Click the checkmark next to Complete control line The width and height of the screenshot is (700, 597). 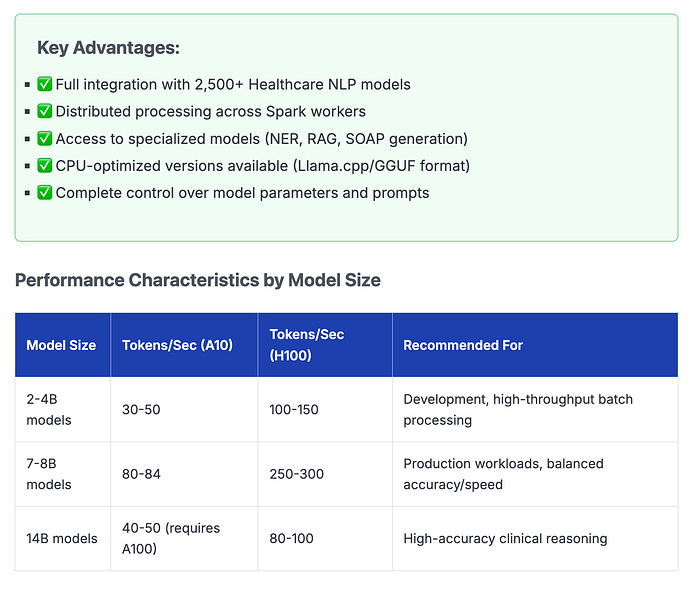point(44,193)
